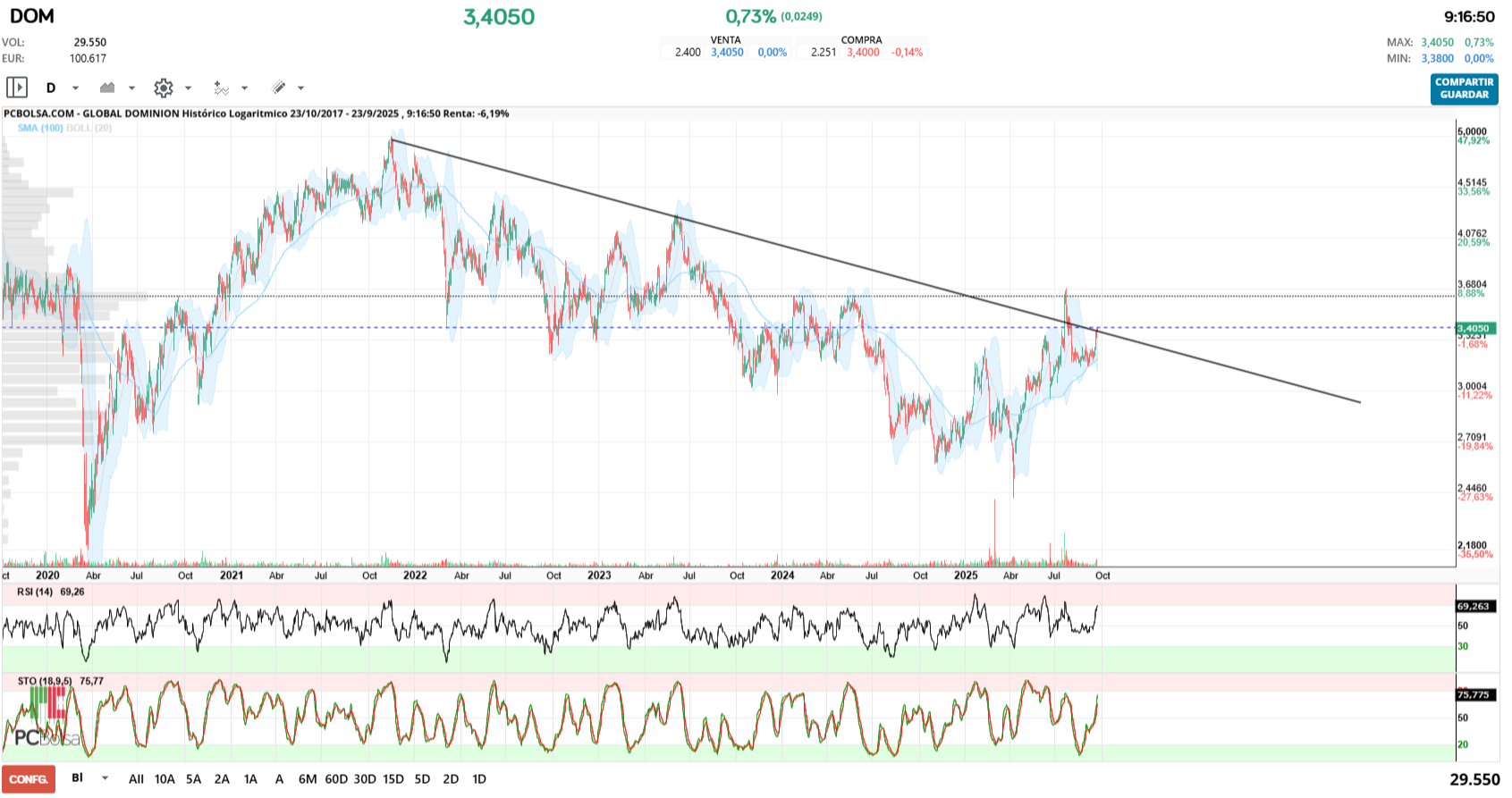Select the 1A time range

point(250,779)
